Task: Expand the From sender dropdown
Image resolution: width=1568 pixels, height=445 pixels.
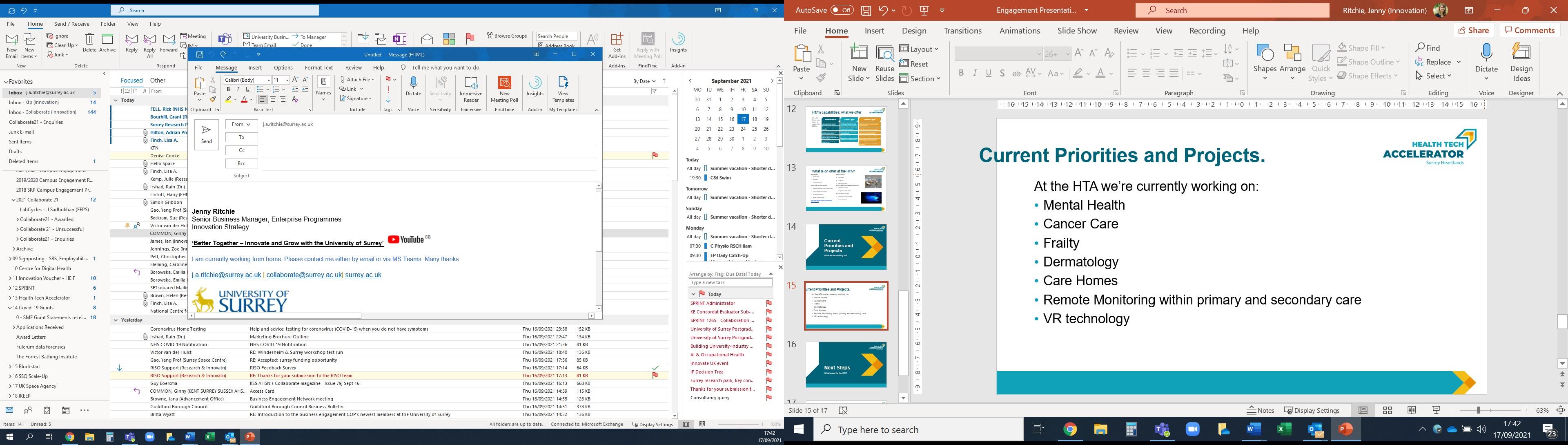Action: click(241, 124)
